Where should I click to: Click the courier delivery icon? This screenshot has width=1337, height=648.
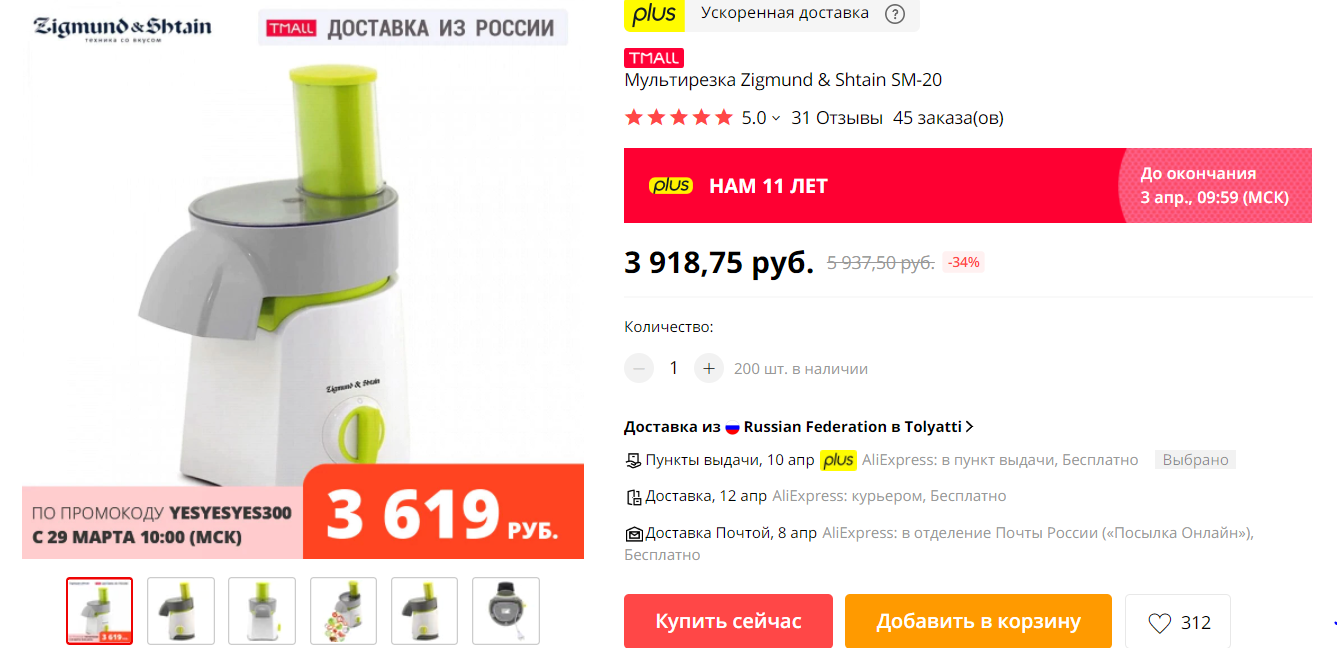633,497
